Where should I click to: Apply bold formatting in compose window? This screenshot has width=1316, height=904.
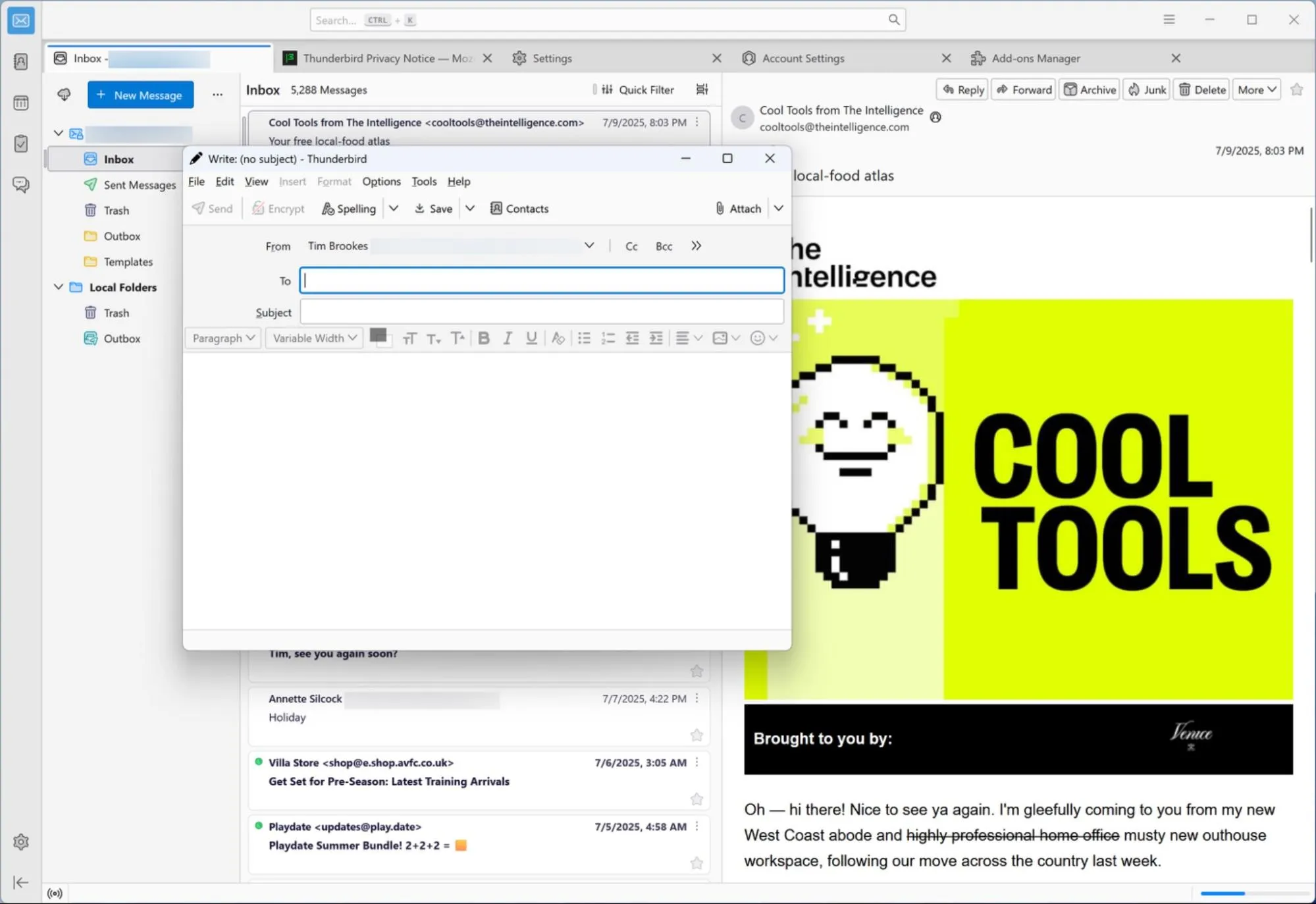point(484,338)
